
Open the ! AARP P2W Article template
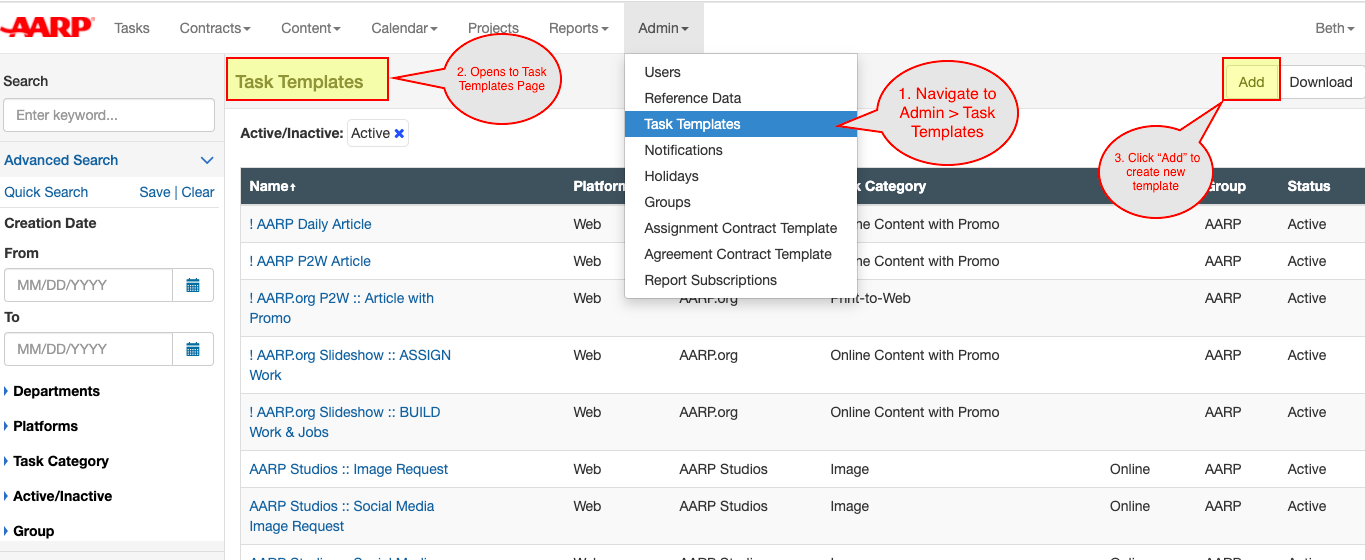pos(310,261)
